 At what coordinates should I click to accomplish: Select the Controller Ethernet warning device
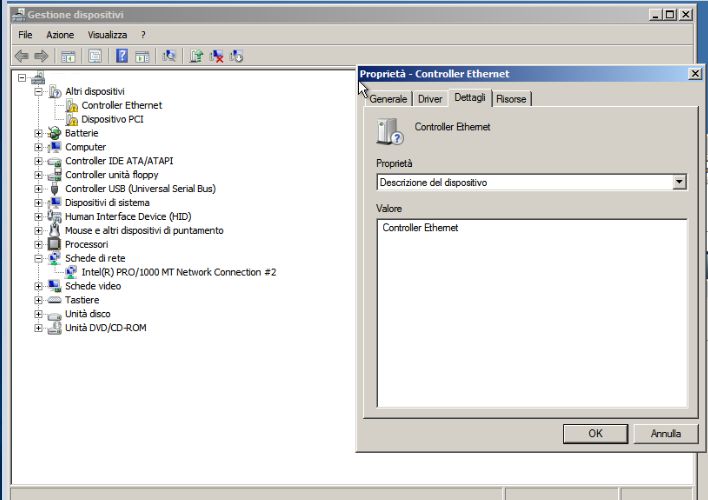[121, 105]
